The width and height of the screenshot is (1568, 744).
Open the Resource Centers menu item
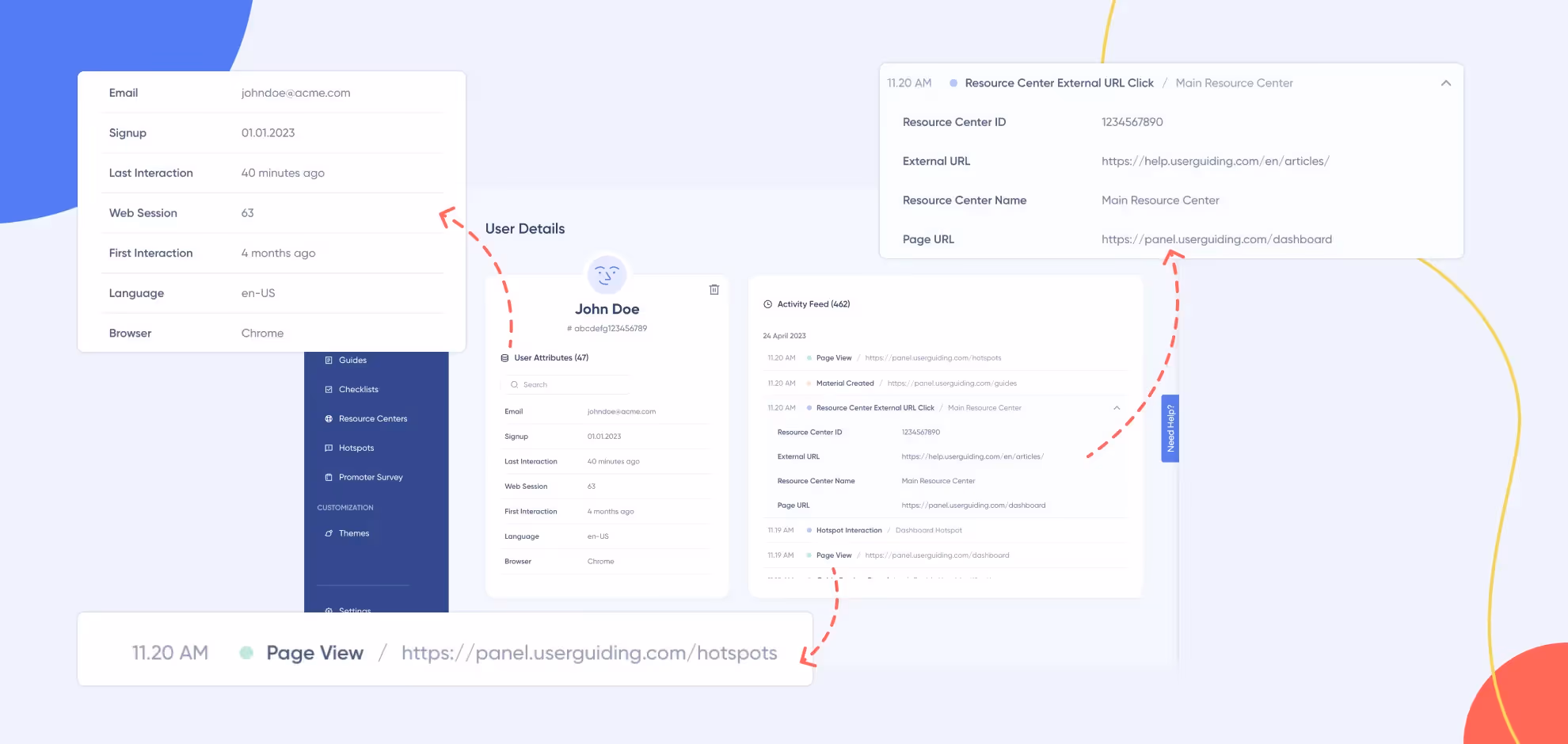coord(373,419)
